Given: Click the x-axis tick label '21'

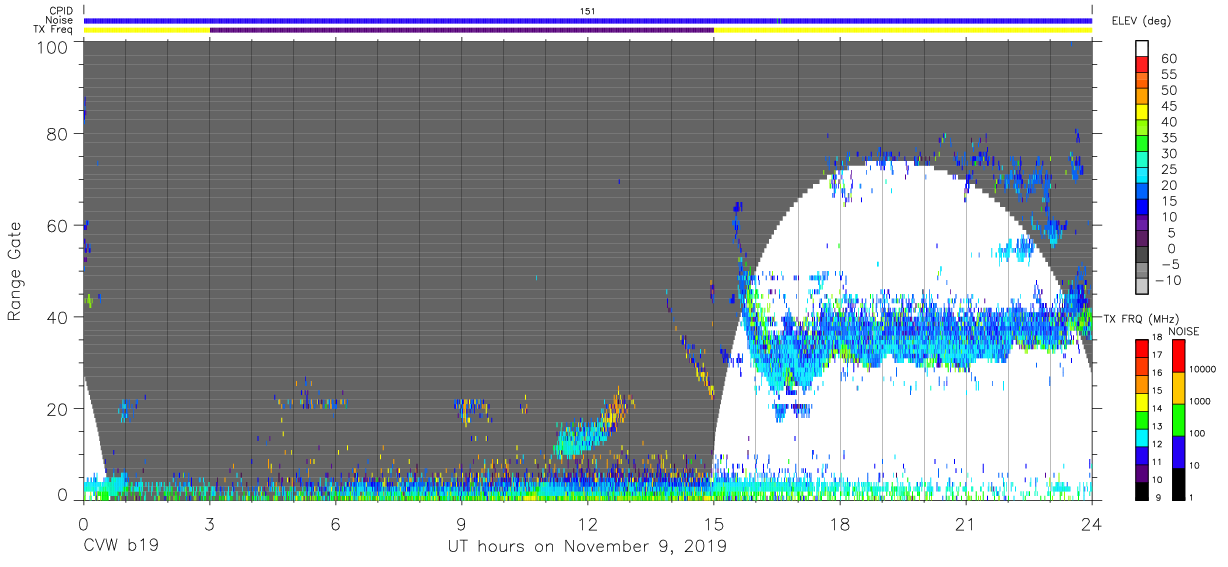Looking at the screenshot, I should click(966, 523).
